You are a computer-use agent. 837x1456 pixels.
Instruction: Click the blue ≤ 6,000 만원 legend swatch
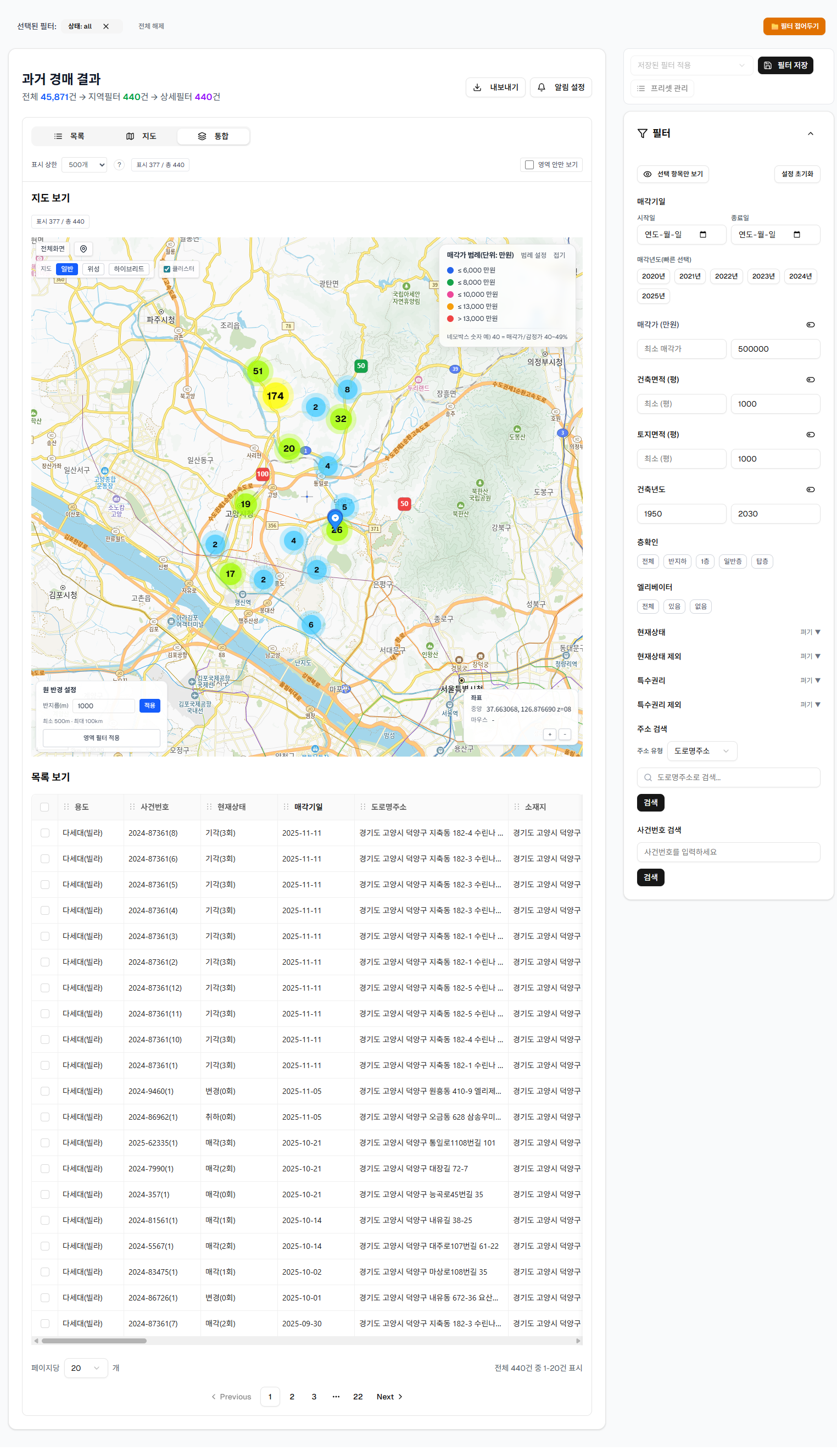[x=450, y=270]
